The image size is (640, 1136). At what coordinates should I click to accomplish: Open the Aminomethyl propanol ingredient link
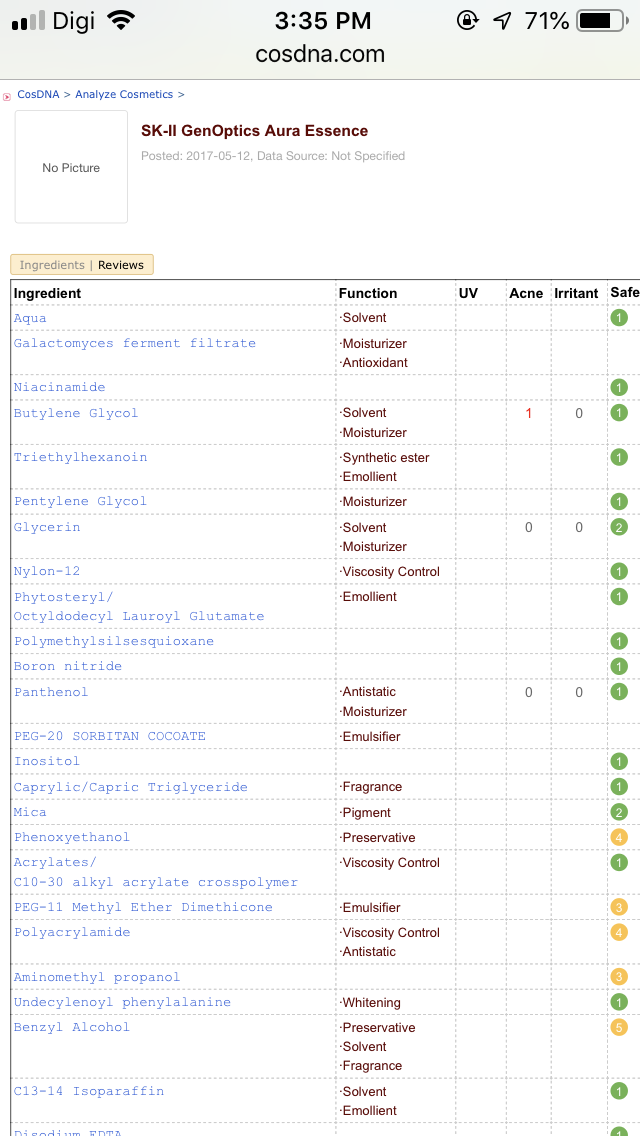[97, 977]
